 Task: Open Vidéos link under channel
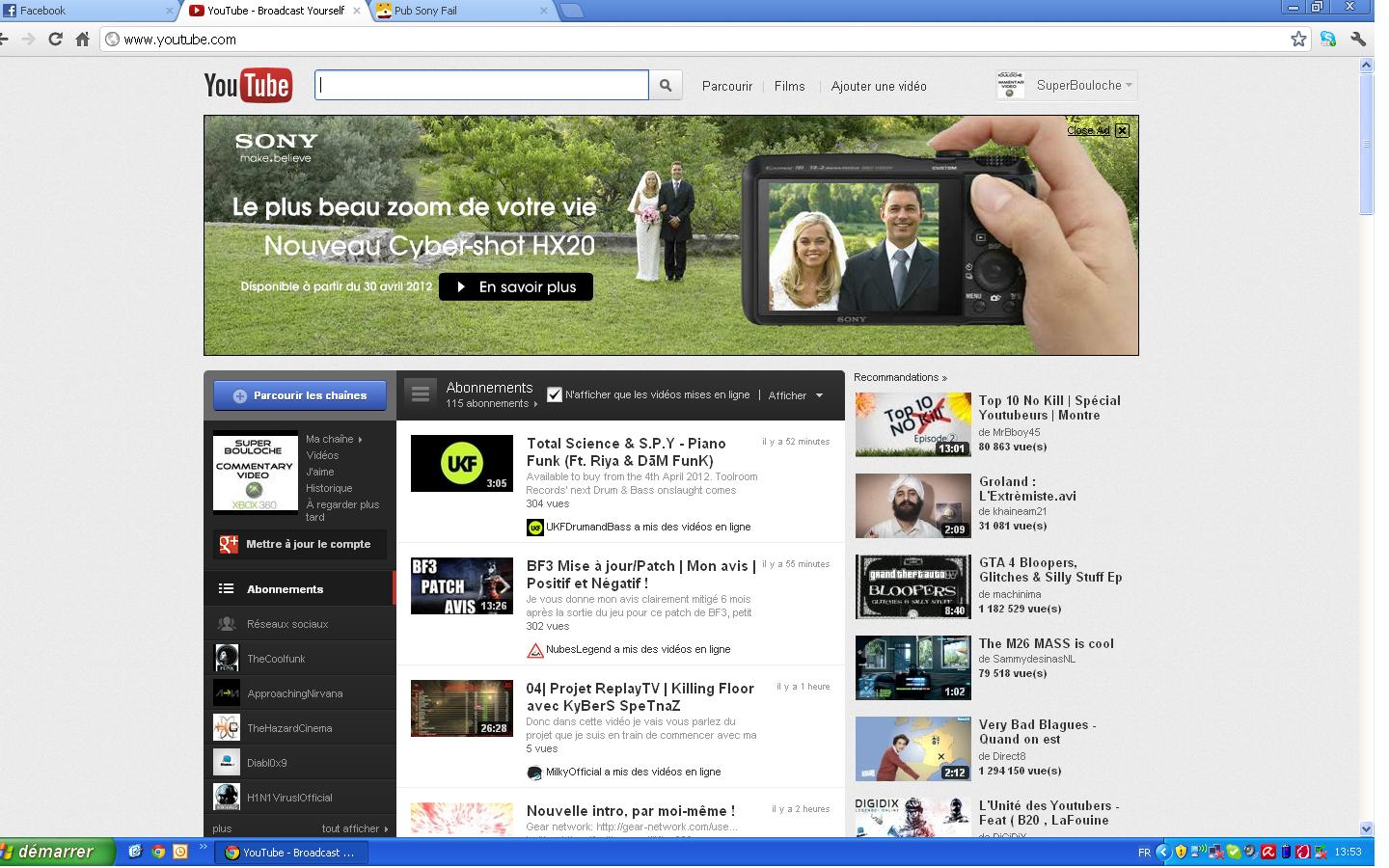point(322,455)
